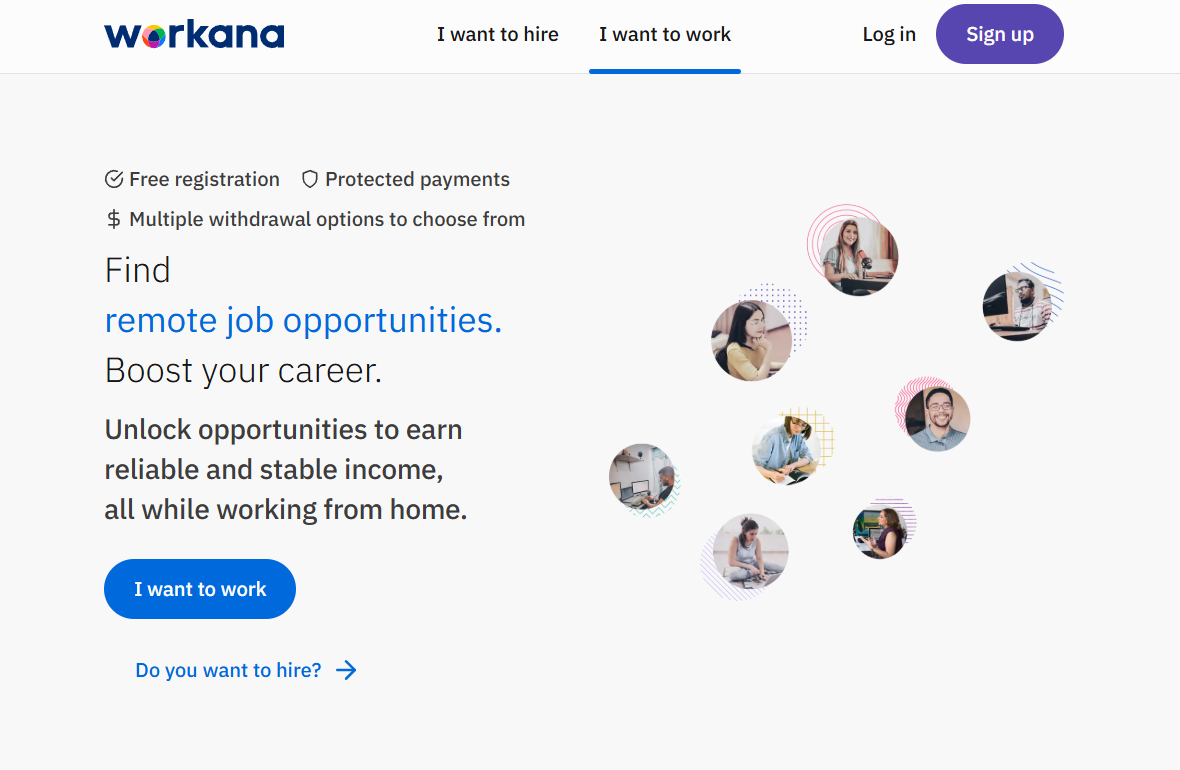This screenshot has width=1180, height=770.
Task: Click the dark-haired woman in yellow top photo
Action: [752, 340]
